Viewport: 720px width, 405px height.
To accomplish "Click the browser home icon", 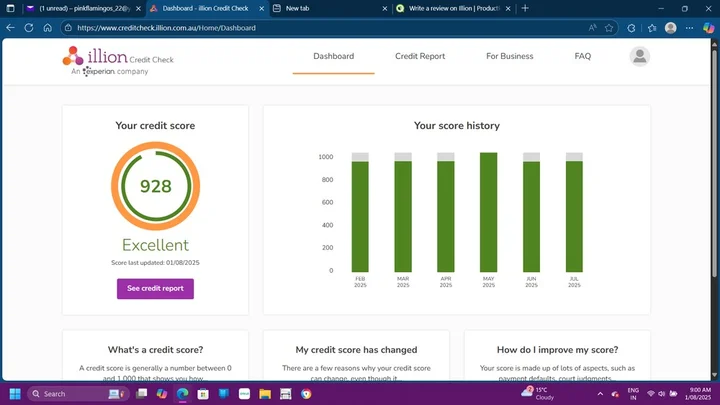I will click(47, 28).
